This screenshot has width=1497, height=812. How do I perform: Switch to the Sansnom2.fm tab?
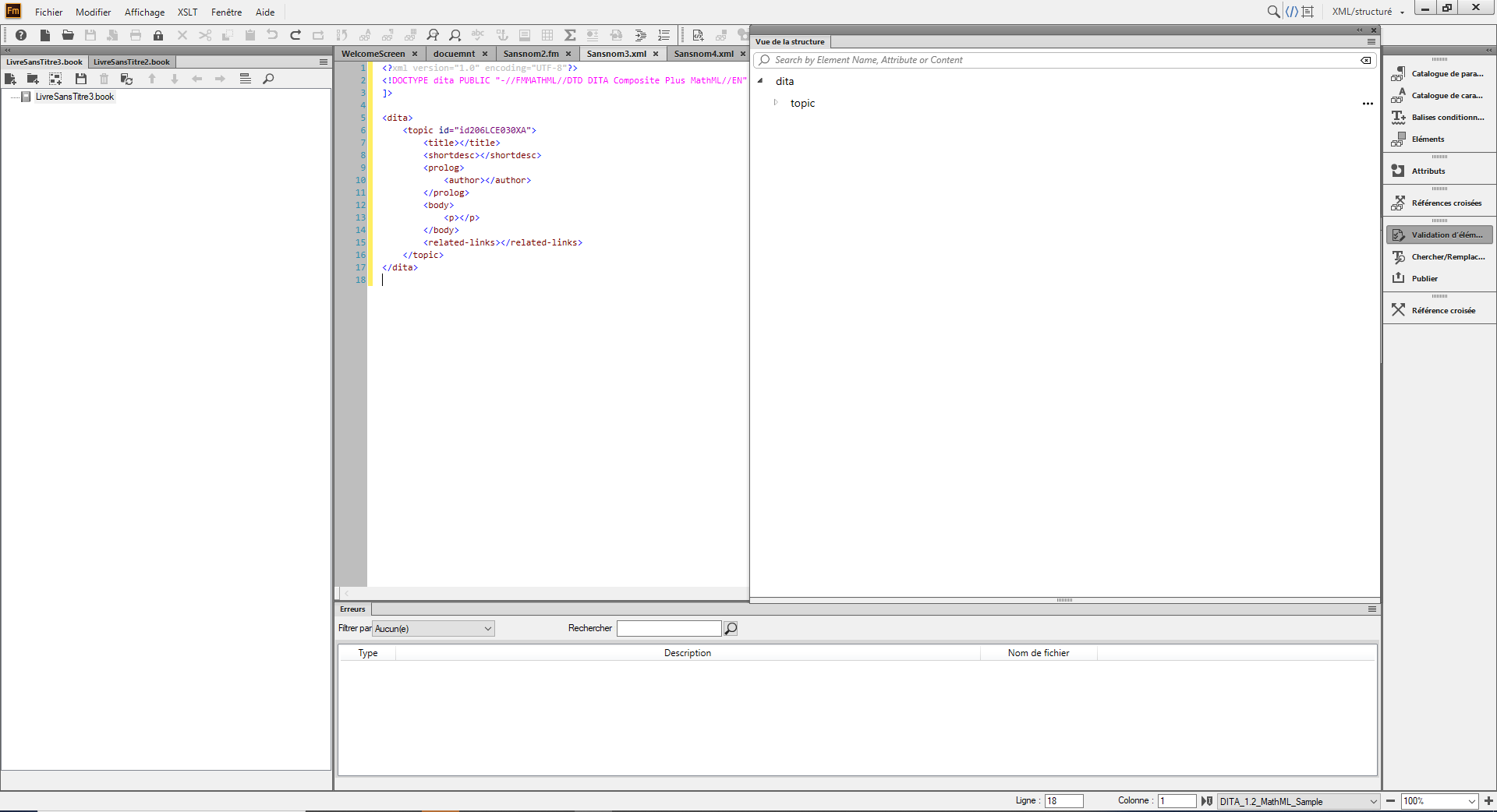pos(530,54)
